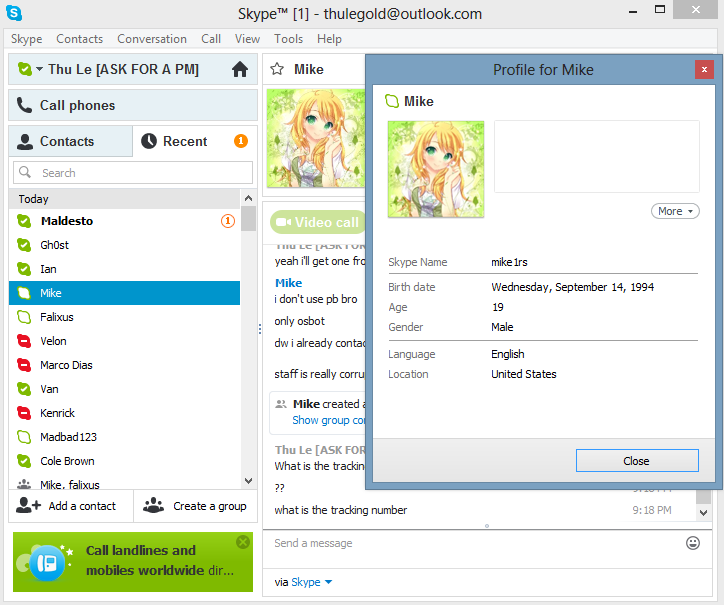Click Mike's avatar in the profile dialog
The width and height of the screenshot is (724, 605).
(436, 169)
